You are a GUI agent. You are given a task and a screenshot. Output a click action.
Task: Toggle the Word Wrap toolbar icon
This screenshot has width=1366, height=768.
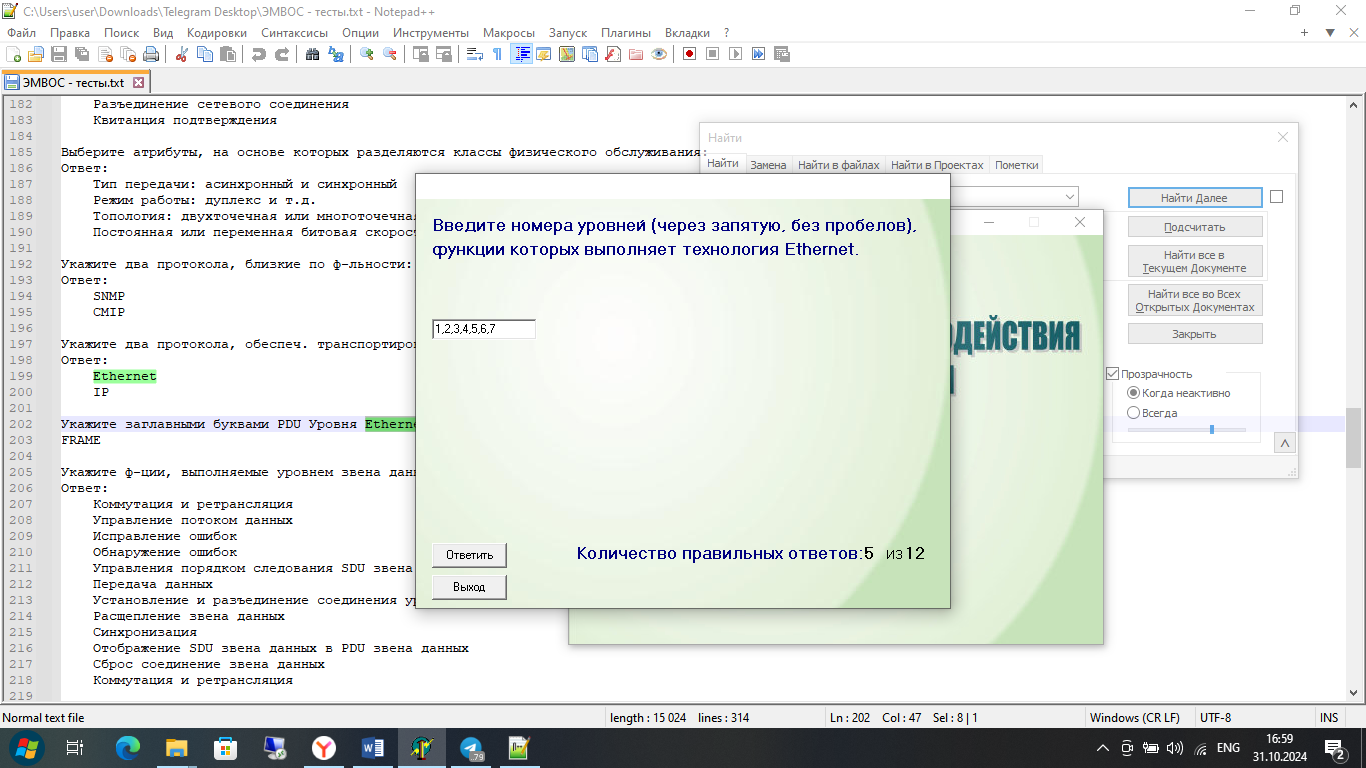(x=474, y=54)
